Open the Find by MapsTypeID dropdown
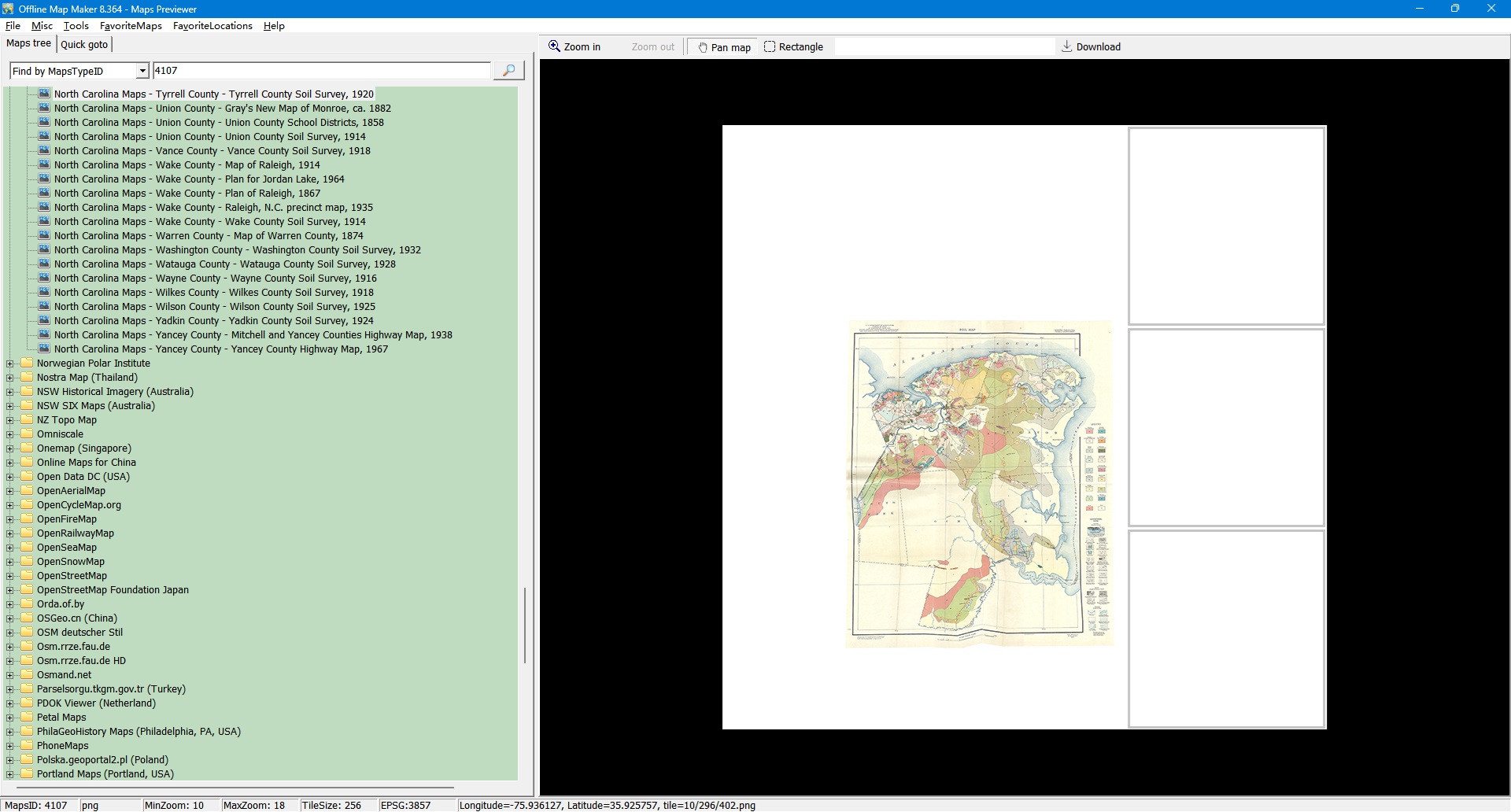Viewport: 1511px width, 812px height. coord(142,71)
